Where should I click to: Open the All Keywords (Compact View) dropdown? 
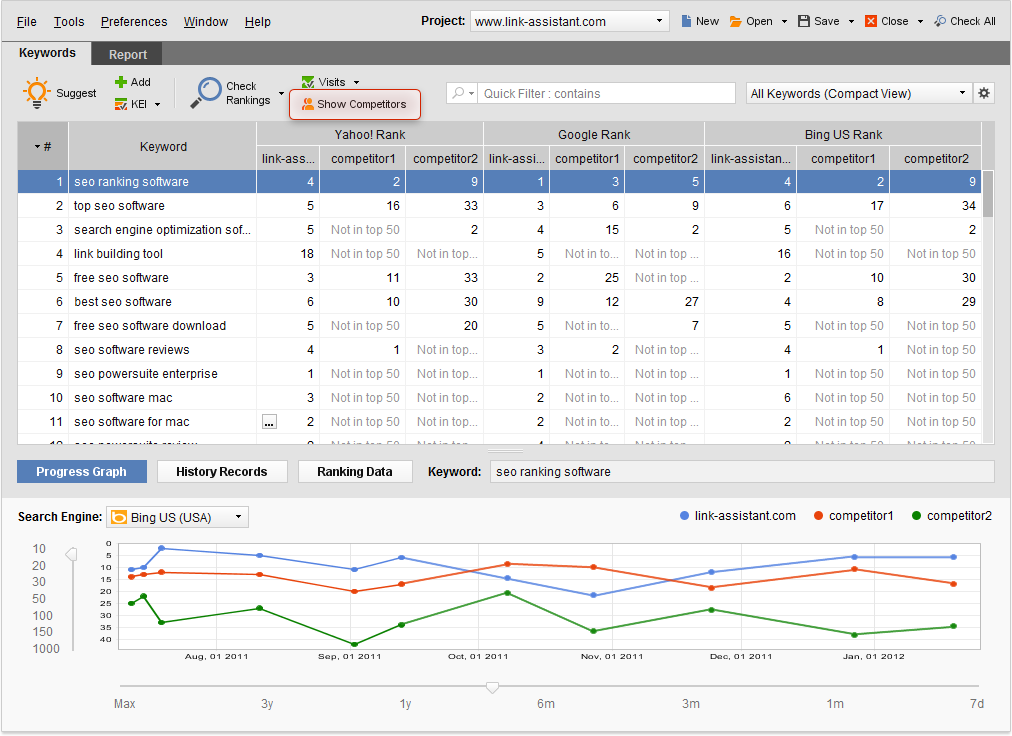tap(857, 92)
